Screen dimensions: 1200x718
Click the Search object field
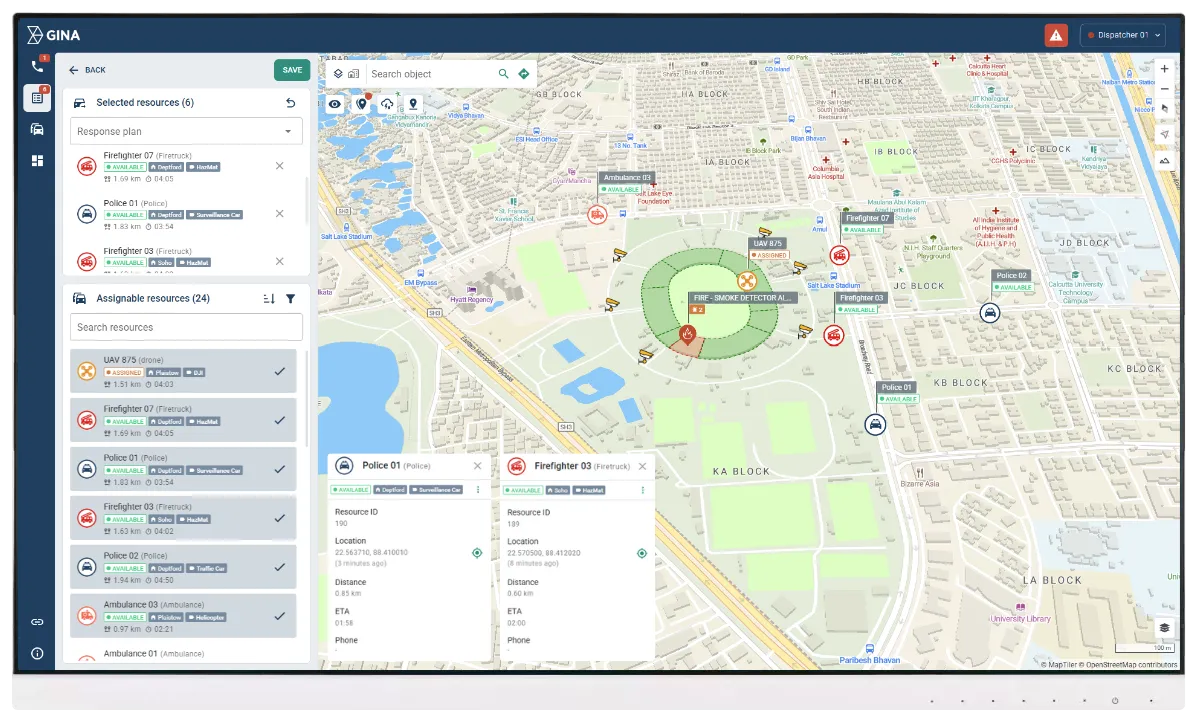[x=430, y=74]
